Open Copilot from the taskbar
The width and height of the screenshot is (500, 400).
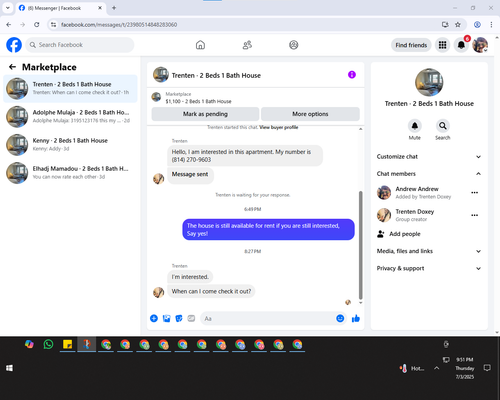[29, 344]
